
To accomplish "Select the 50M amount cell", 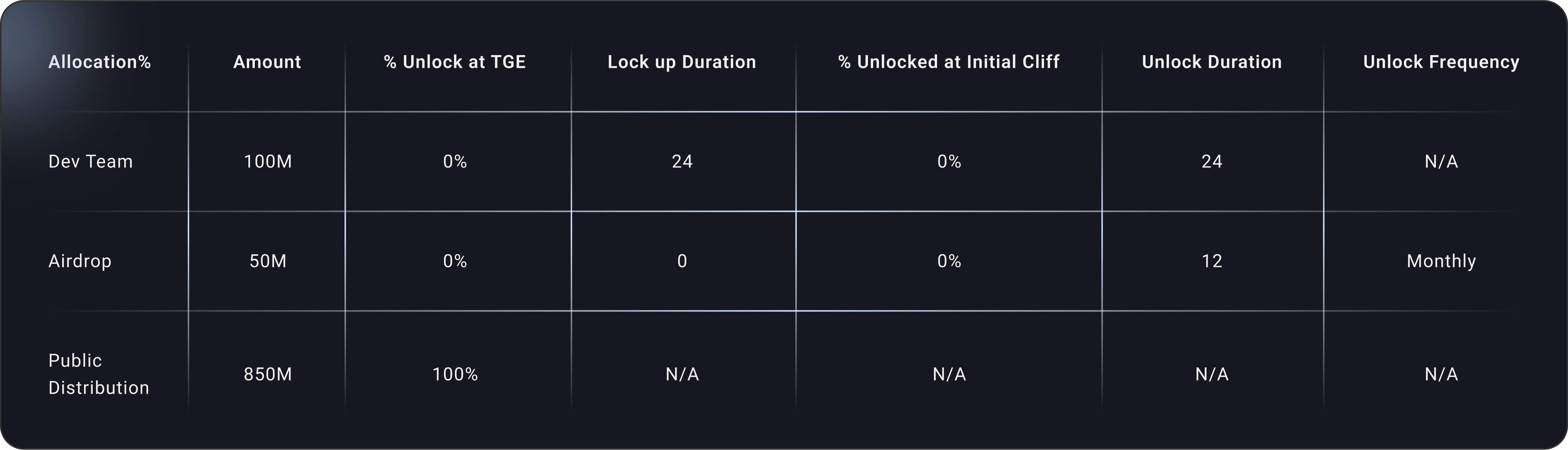I will tap(268, 261).
